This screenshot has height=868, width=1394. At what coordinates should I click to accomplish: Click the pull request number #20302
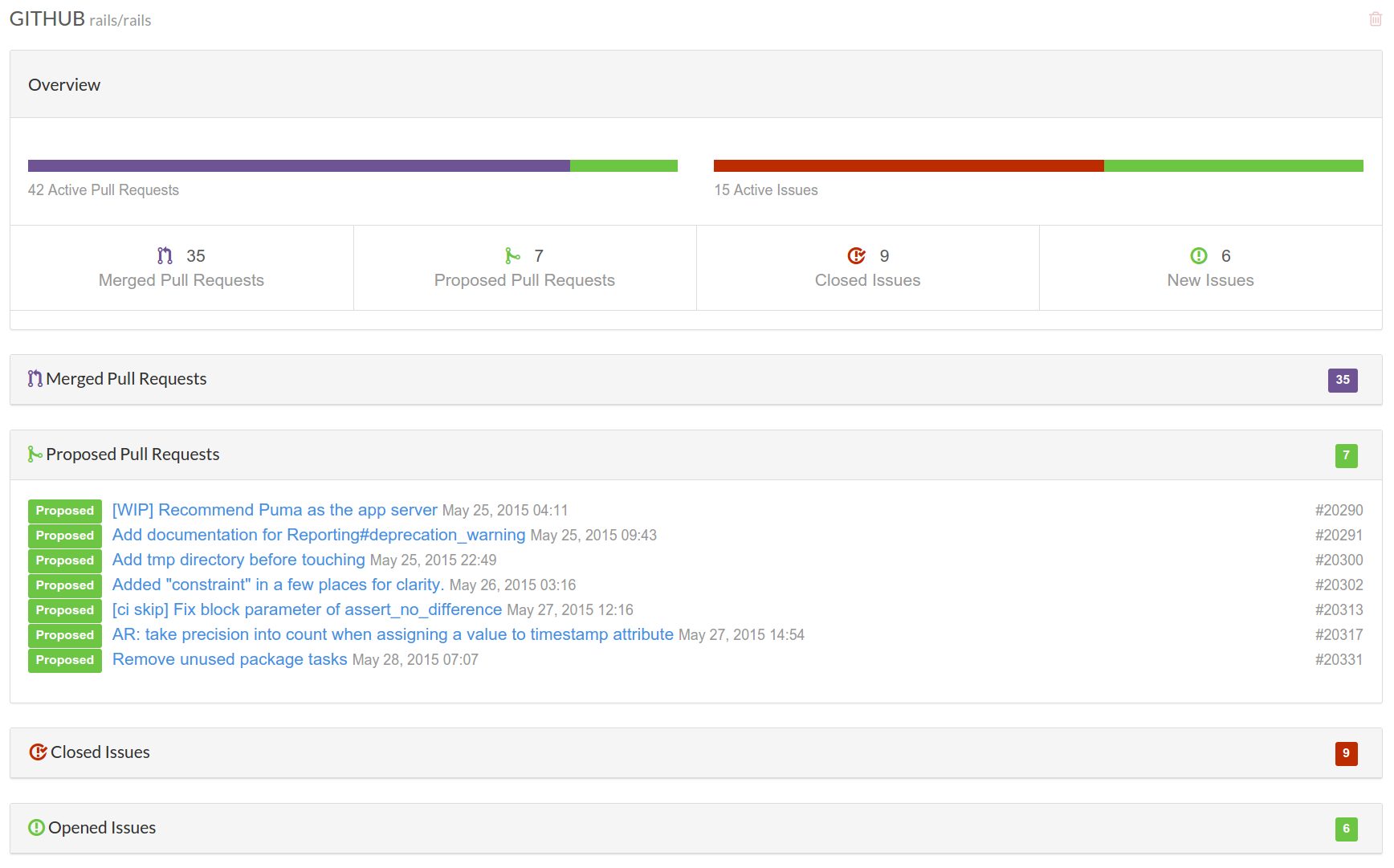(x=1339, y=585)
